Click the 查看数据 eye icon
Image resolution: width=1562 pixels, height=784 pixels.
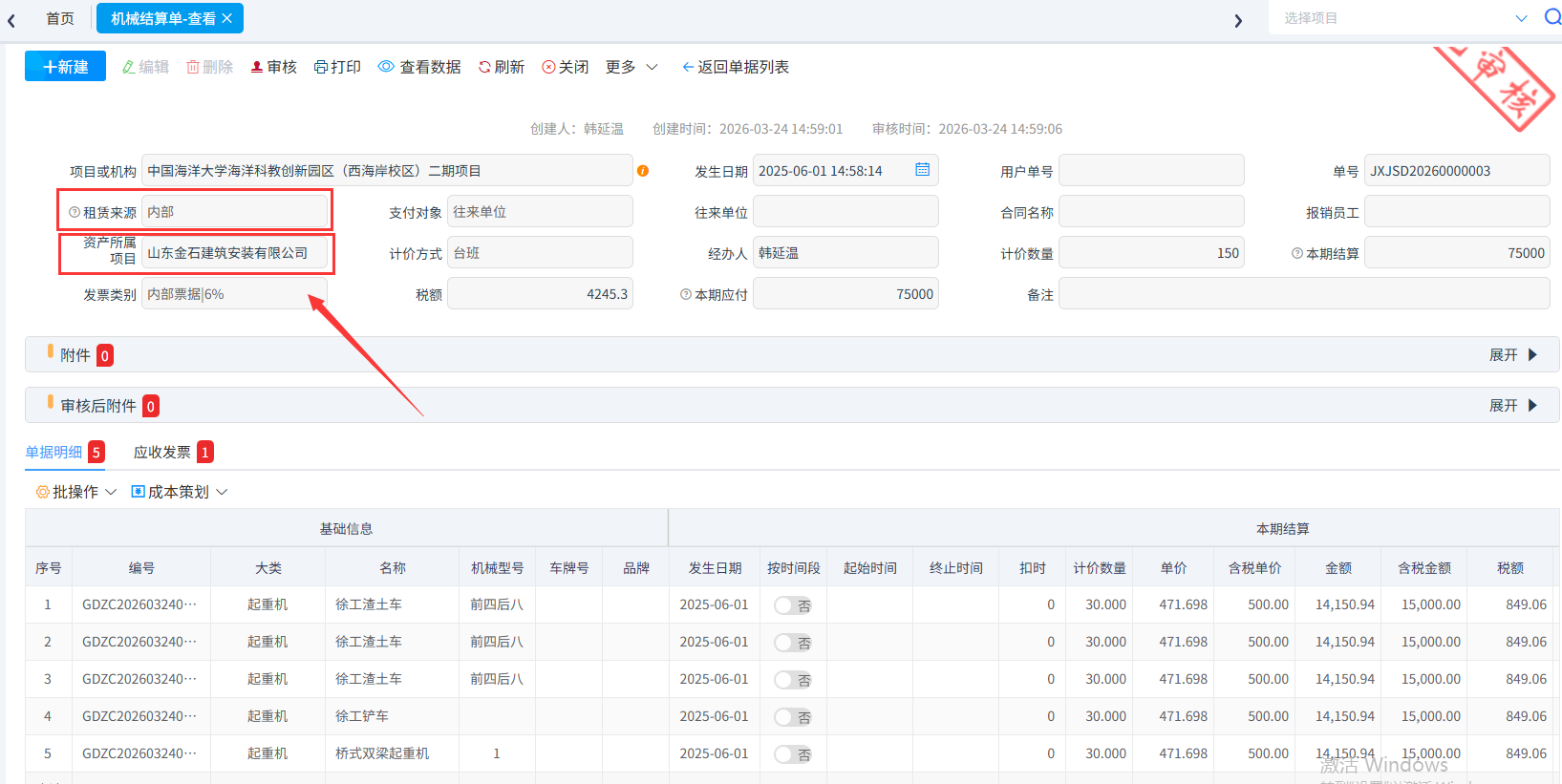point(386,67)
